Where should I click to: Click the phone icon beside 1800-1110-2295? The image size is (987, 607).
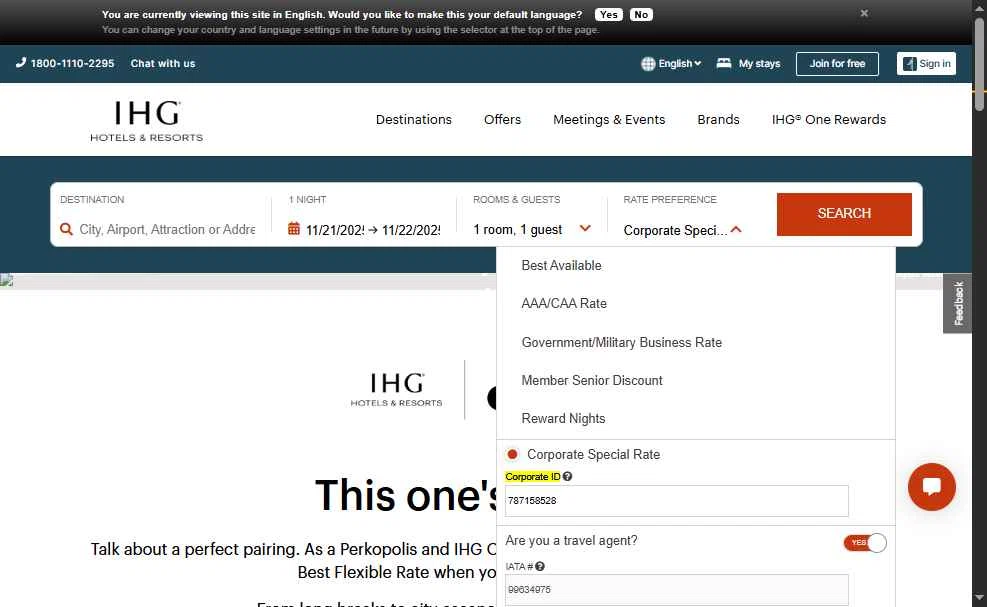(x=21, y=62)
